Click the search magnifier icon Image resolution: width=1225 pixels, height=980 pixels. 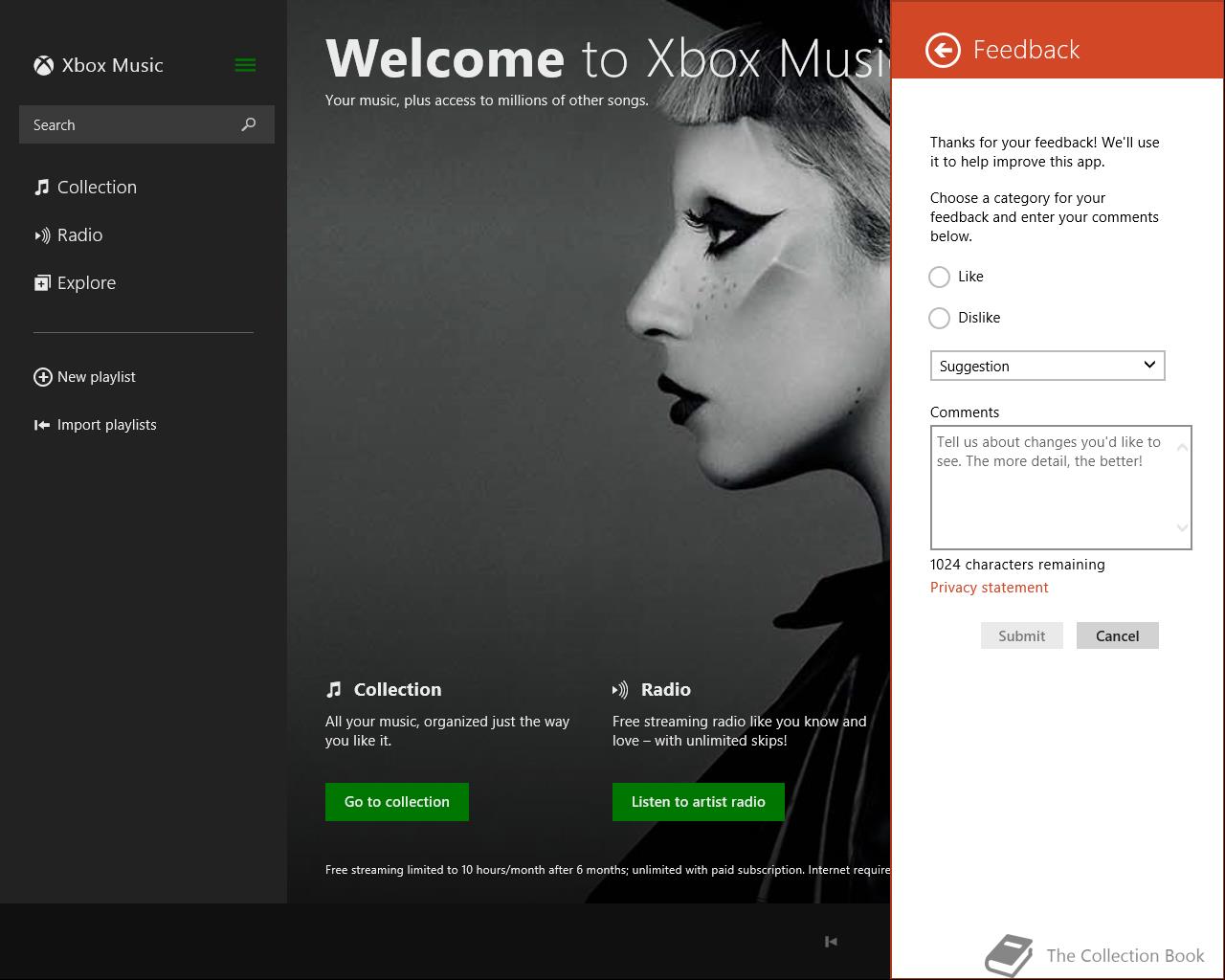pyautogui.click(x=249, y=124)
